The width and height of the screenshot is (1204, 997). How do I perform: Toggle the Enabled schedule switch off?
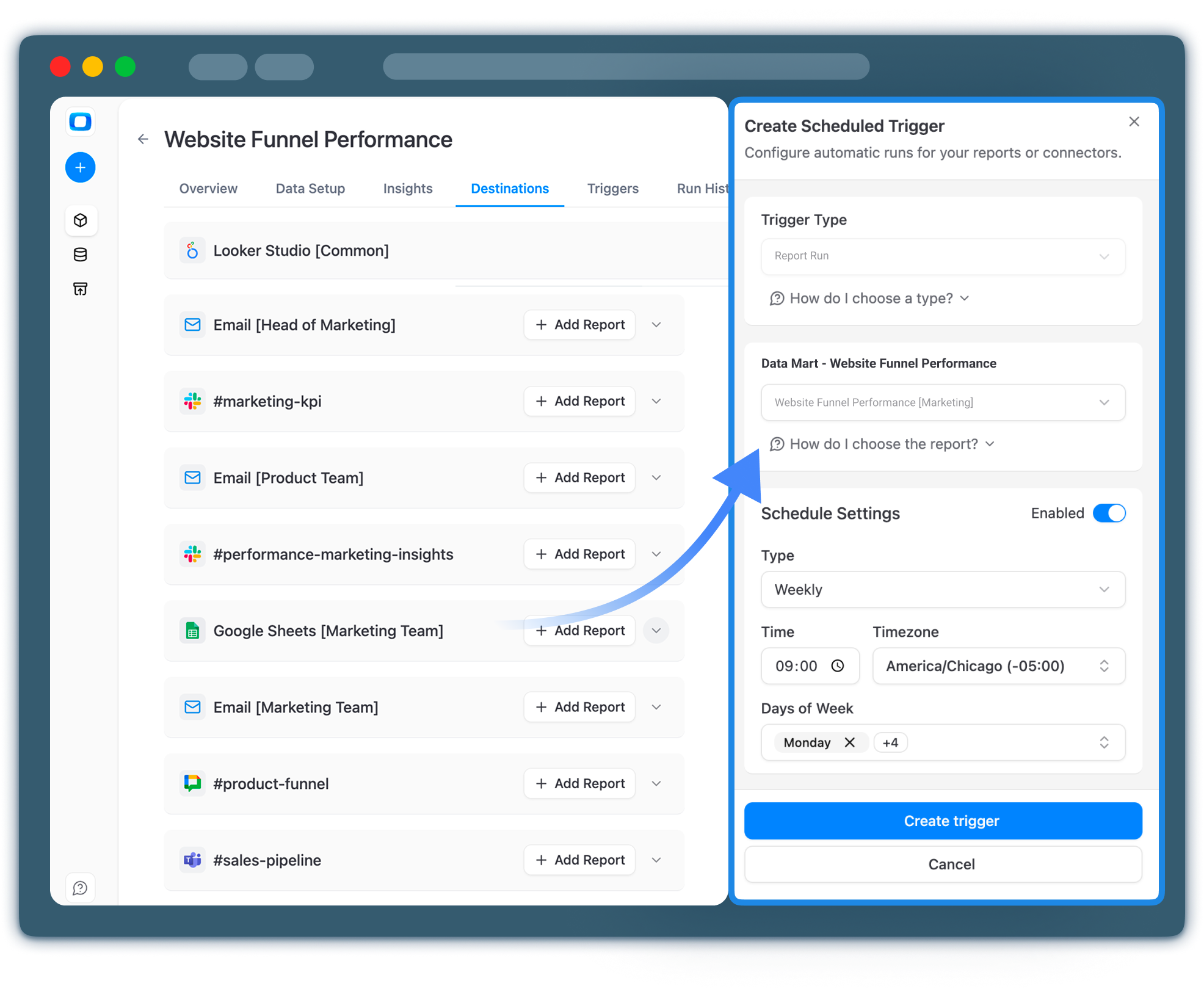[x=1109, y=513]
